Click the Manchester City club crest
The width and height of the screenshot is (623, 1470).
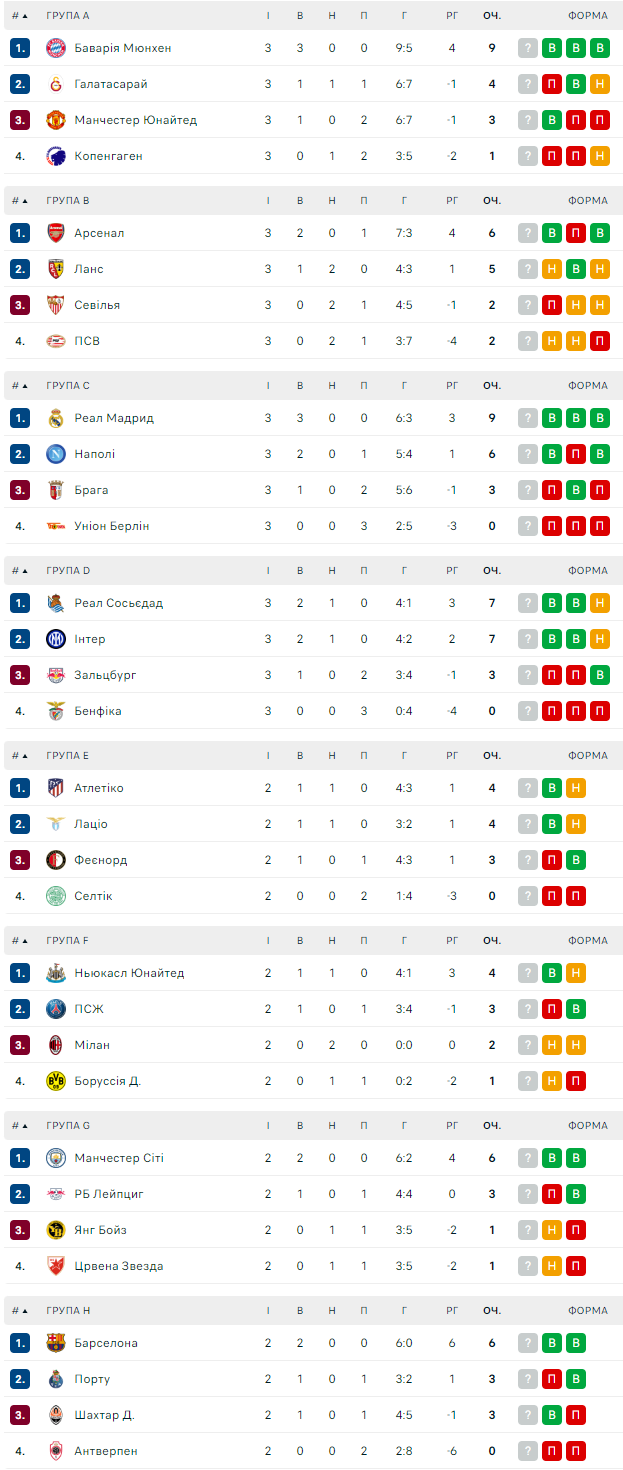tap(56, 1158)
